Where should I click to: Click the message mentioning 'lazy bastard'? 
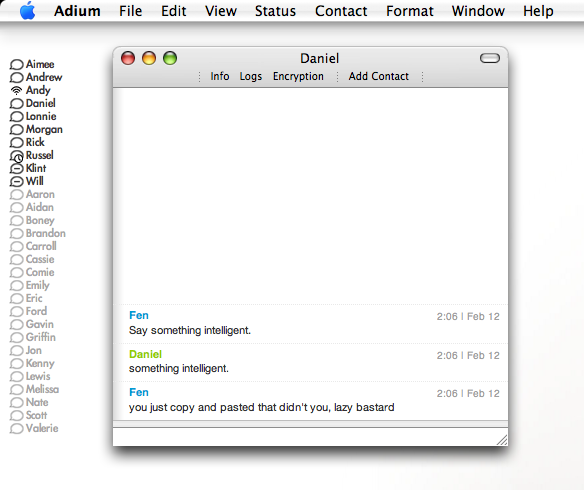[261, 407]
